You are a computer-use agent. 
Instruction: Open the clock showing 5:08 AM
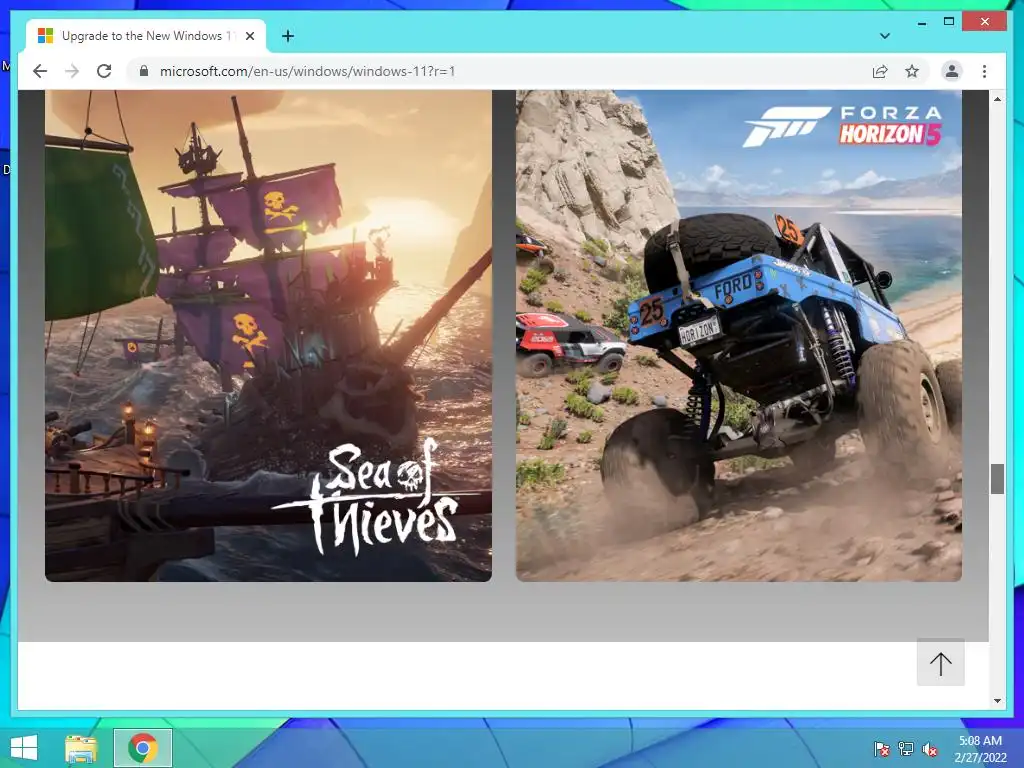coord(980,749)
